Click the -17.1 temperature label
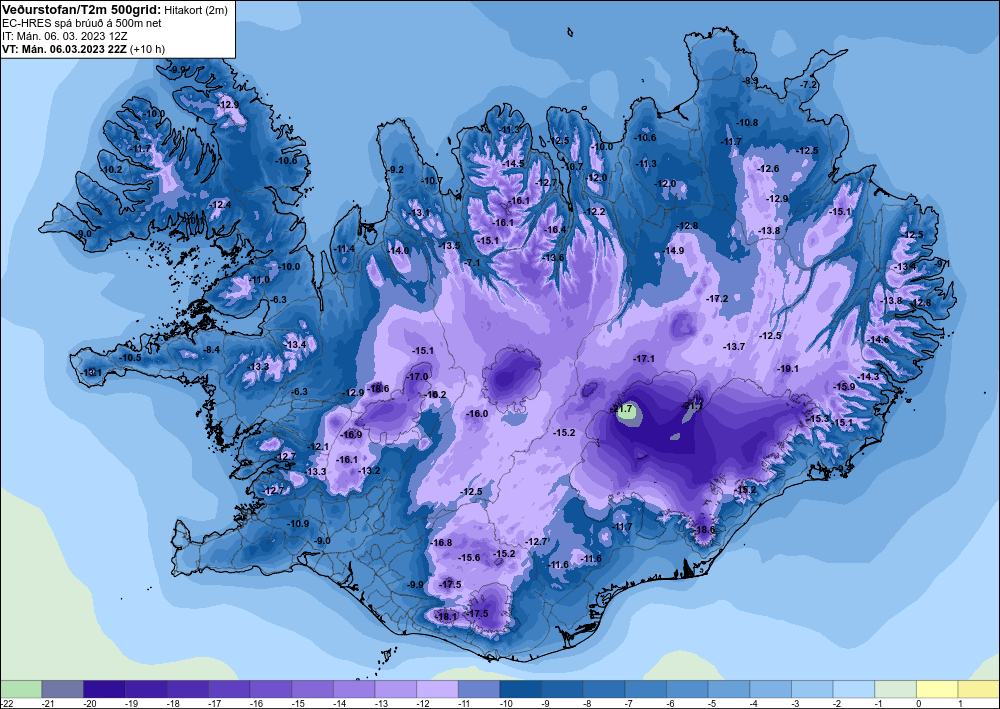 pos(644,359)
